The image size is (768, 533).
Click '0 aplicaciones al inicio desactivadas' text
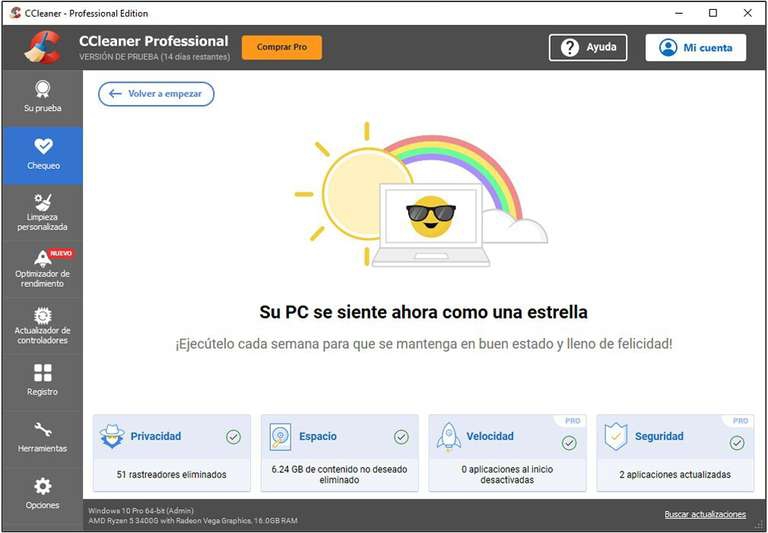[x=507, y=475]
